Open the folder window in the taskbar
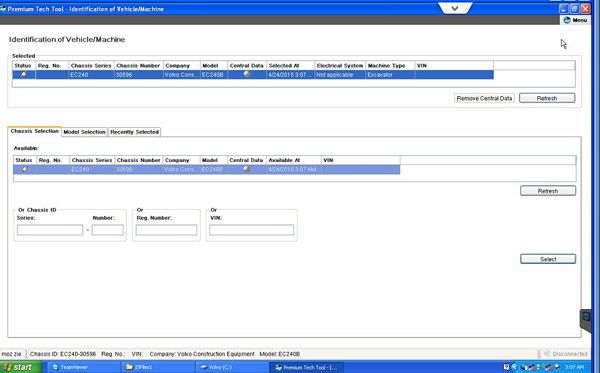Viewport: 600px width, 373px height. click(157, 367)
